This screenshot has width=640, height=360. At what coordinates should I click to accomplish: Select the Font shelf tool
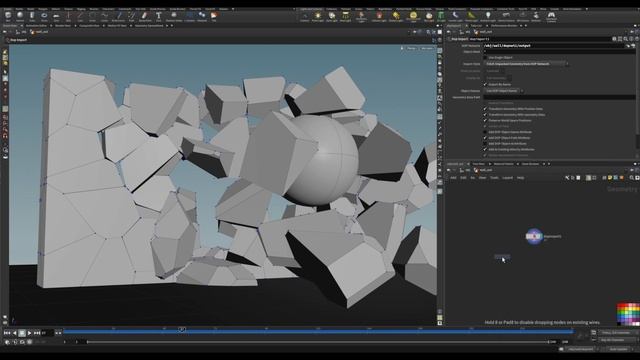pyautogui.click(x=158, y=16)
